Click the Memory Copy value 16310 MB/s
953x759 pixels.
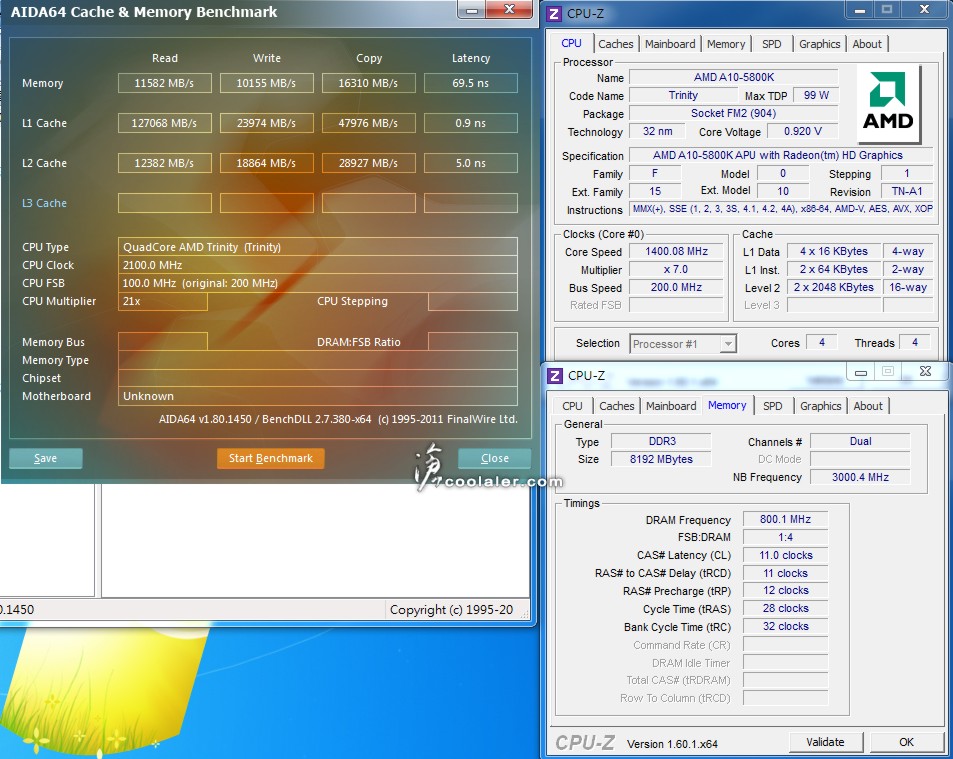click(x=369, y=83)
